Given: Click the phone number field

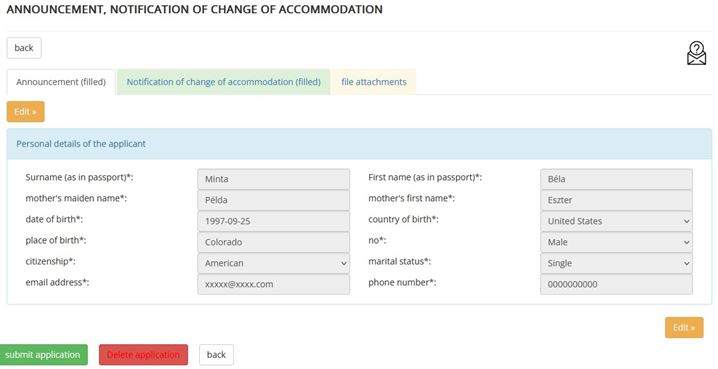Looking at the screenshot, I should click(x=616, y=284).
